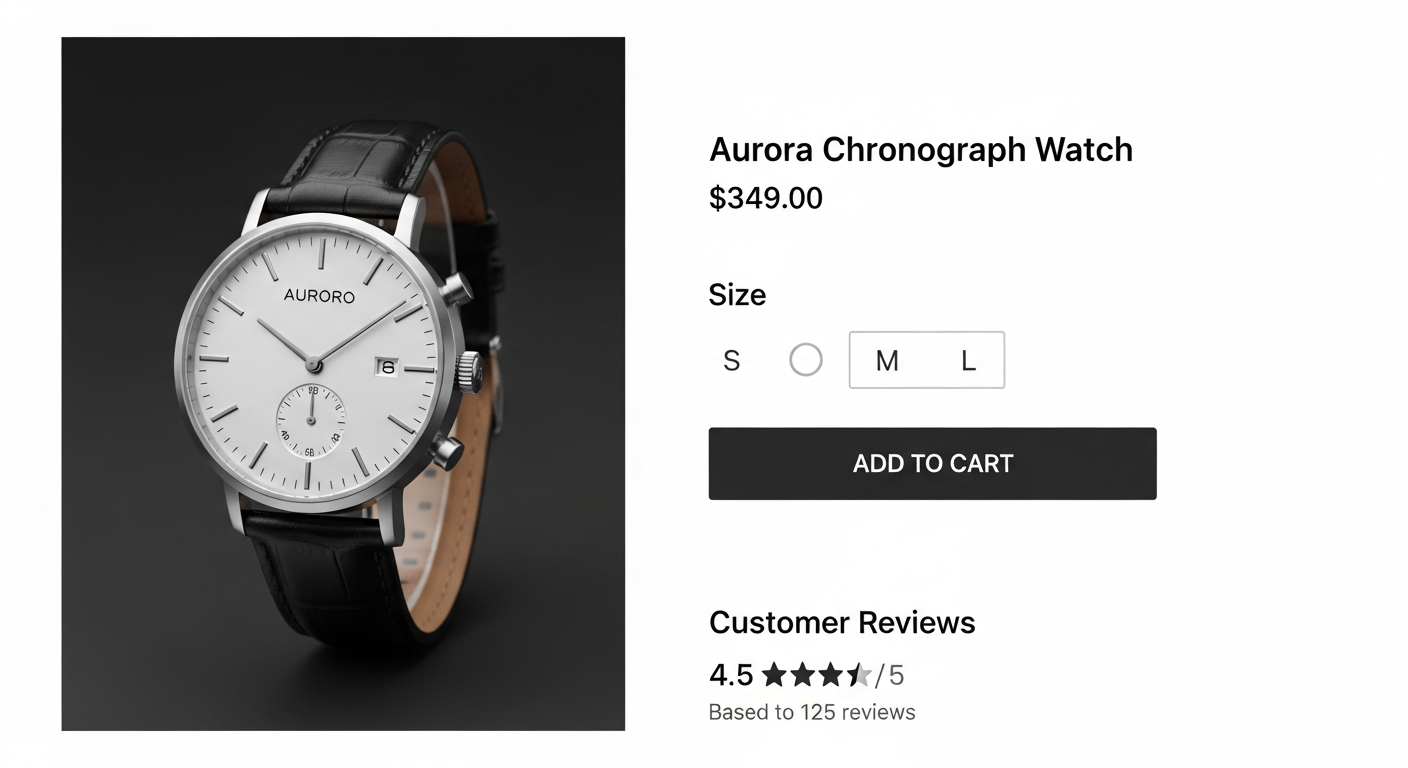The width and height of the screenshot is (1408, 768).
Task: Click the date window on the watch face
Action: [387, 367]
